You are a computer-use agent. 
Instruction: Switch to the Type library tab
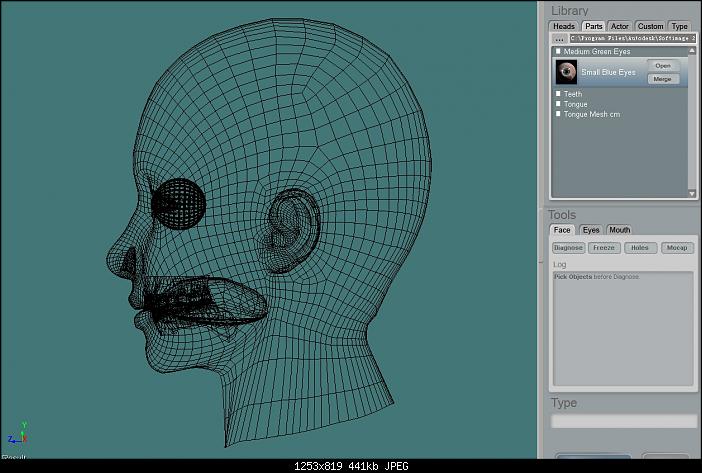pyautogui.click(x=679, y=26)
